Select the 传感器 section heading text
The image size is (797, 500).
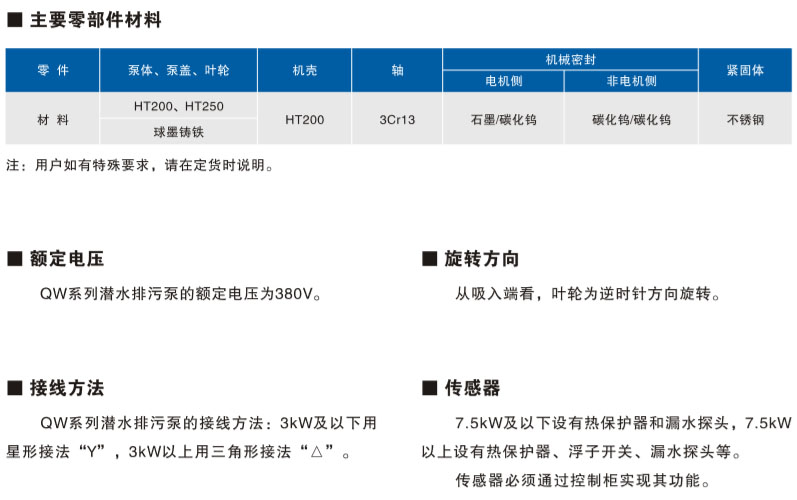point(472,388)
